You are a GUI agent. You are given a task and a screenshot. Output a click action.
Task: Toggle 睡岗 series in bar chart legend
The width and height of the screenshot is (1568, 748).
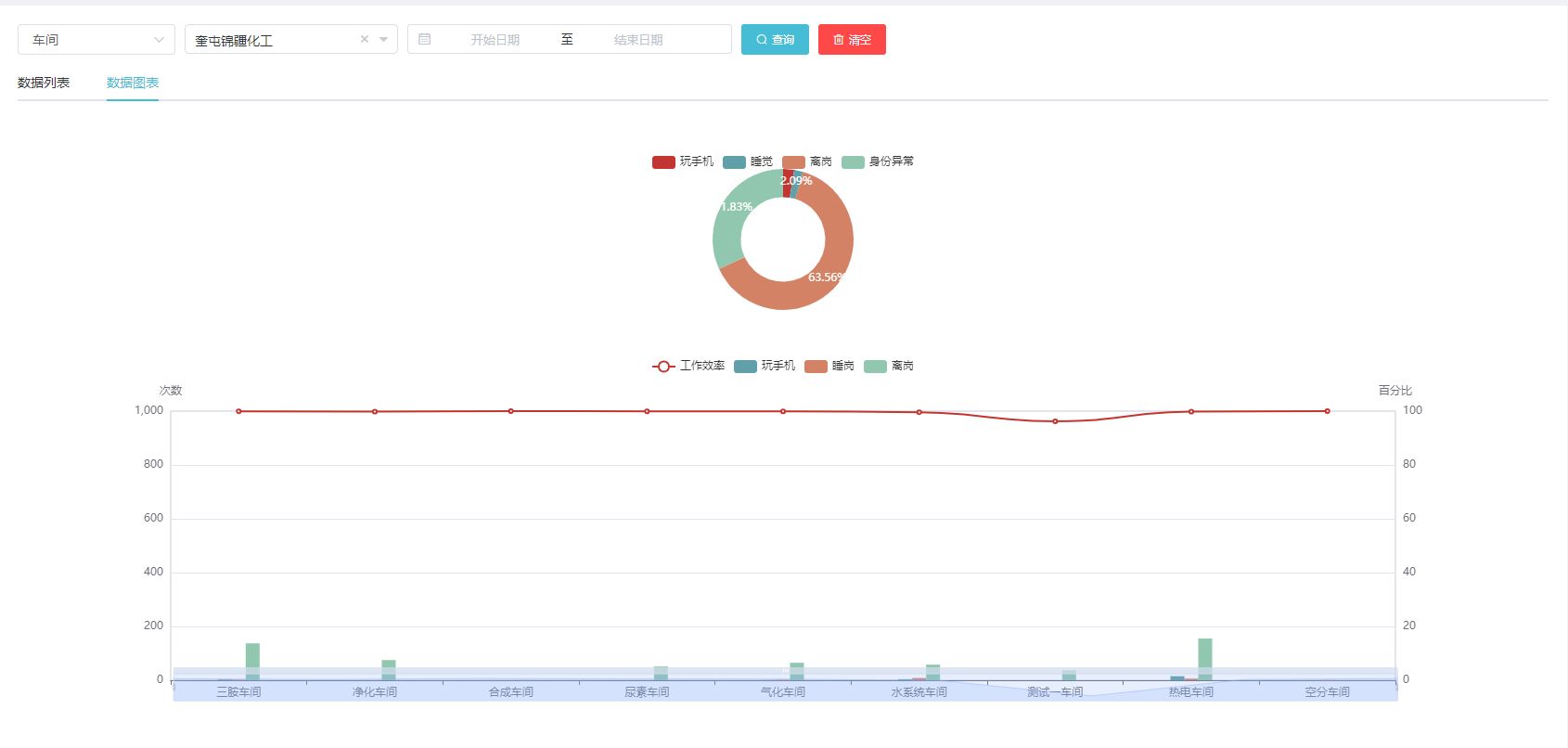[816, 367]
